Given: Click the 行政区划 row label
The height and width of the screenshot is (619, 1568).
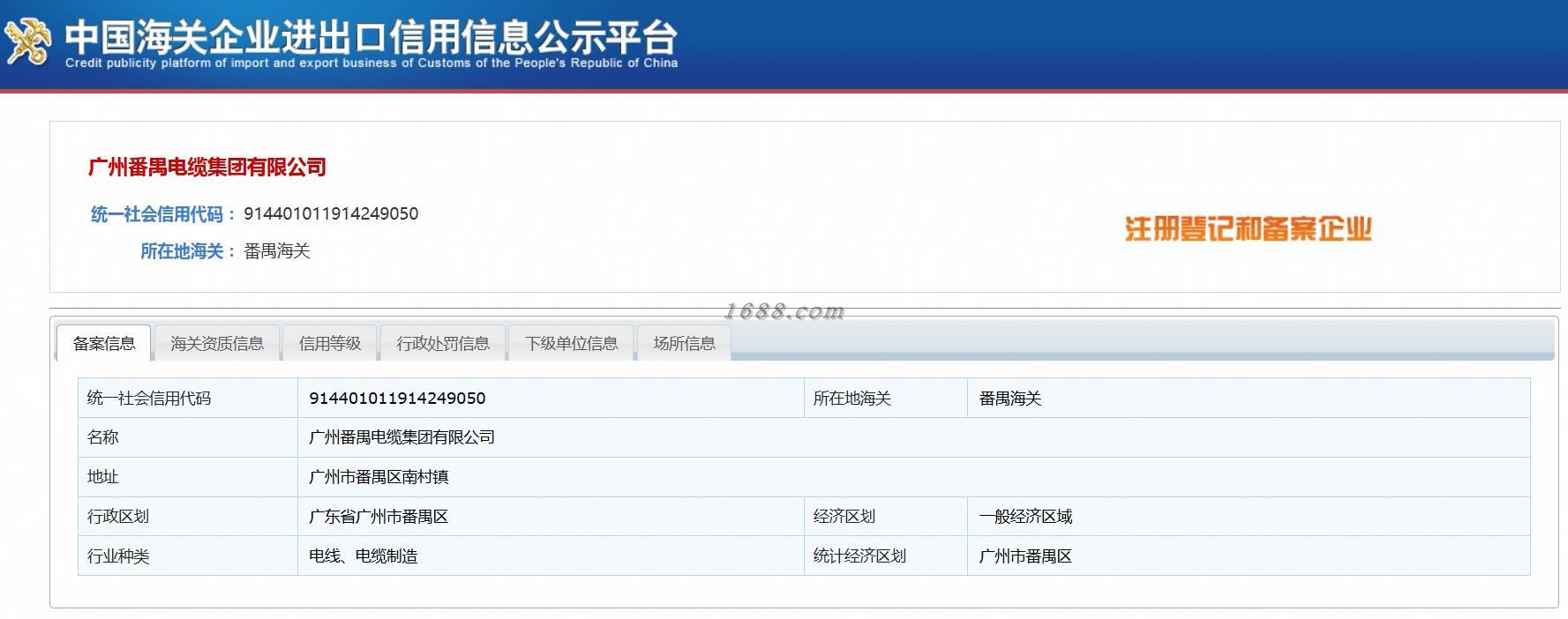Looking at the screenshot, I should tap(118, 517).
